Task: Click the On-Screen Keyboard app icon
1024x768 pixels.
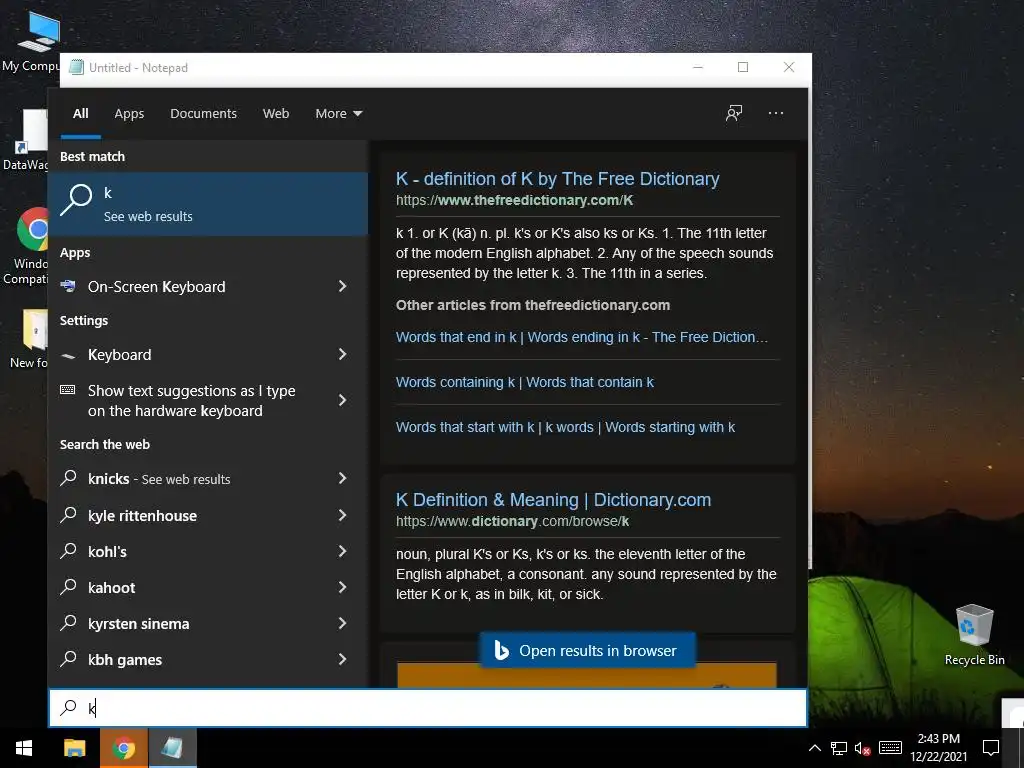Action: tap(68, 286)
